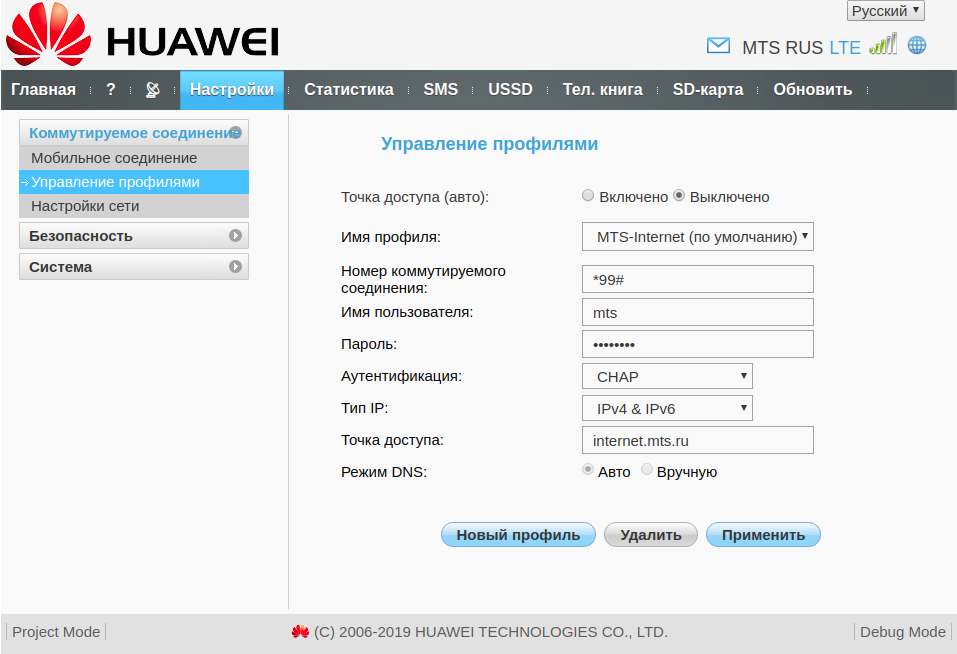The image size is (957, 654).
Task: Switch to the Статистика tab
Action: [348, 90]
